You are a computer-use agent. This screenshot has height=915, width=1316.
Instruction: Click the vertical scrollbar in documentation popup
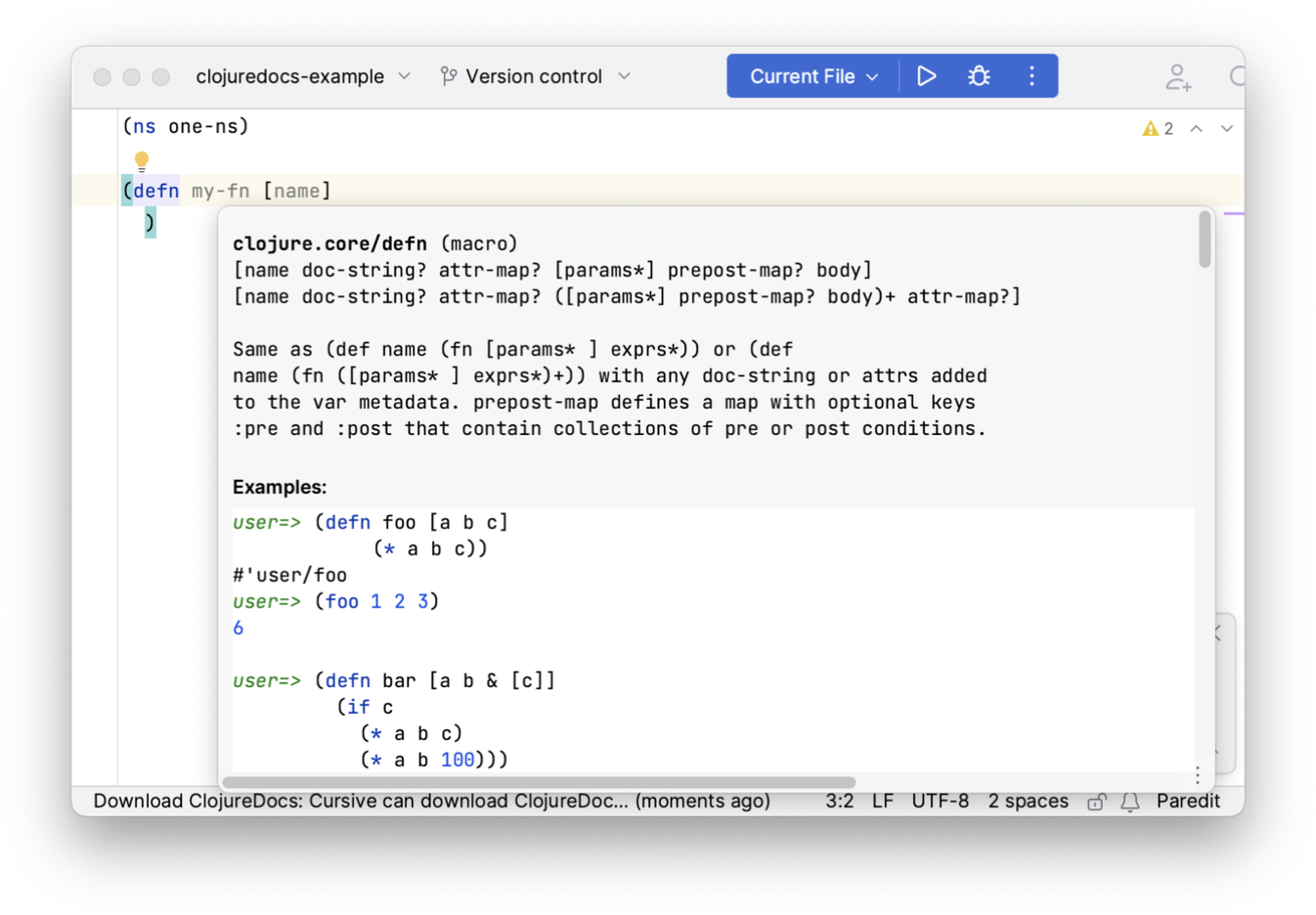1205,240
